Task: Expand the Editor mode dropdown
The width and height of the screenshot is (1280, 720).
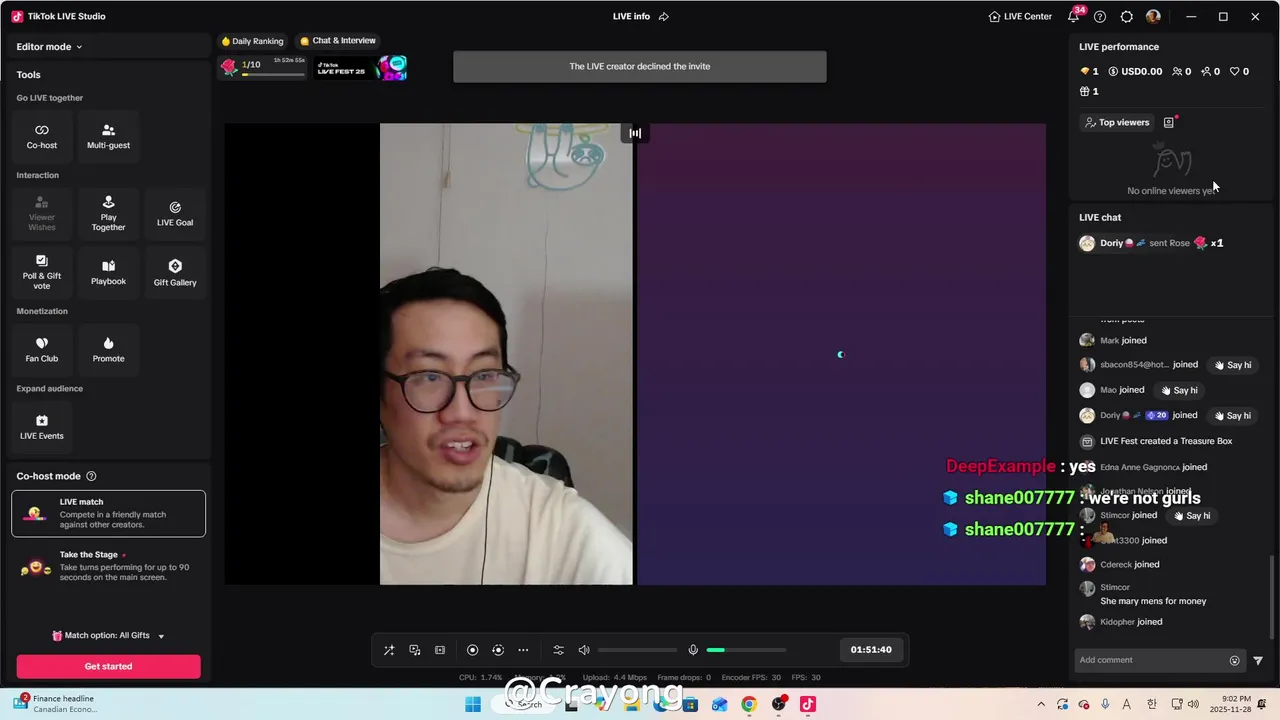Action: coord(49,47)
